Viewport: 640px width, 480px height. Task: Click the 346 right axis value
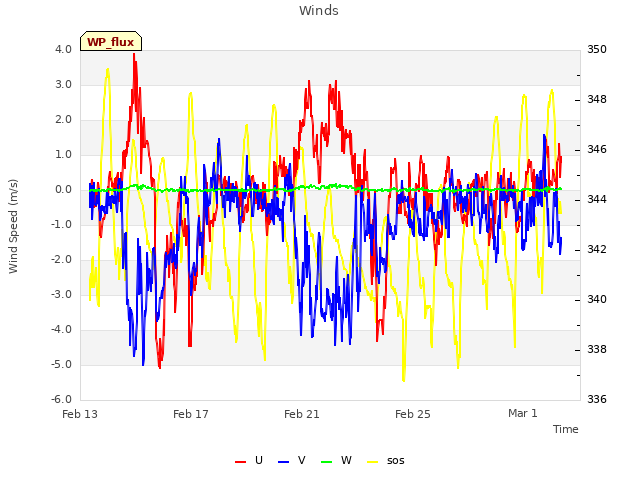point(597,149)
